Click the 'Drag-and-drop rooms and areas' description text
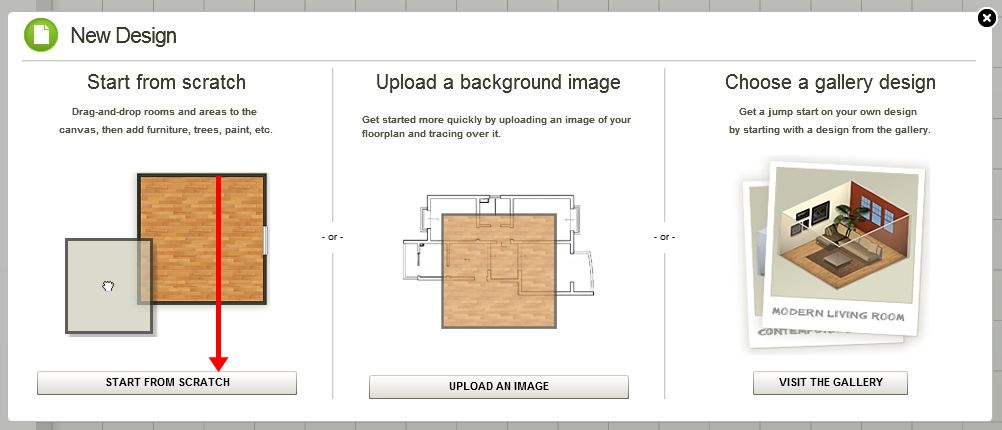 pyautogui.click(x=166, y=121)
